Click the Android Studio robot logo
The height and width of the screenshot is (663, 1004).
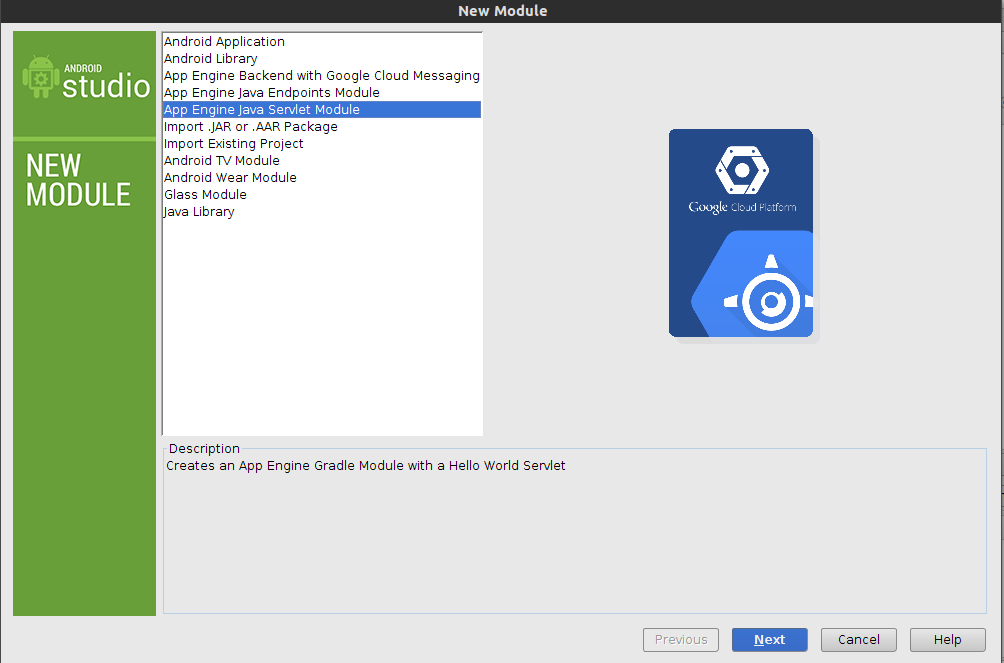pos(40,77)
